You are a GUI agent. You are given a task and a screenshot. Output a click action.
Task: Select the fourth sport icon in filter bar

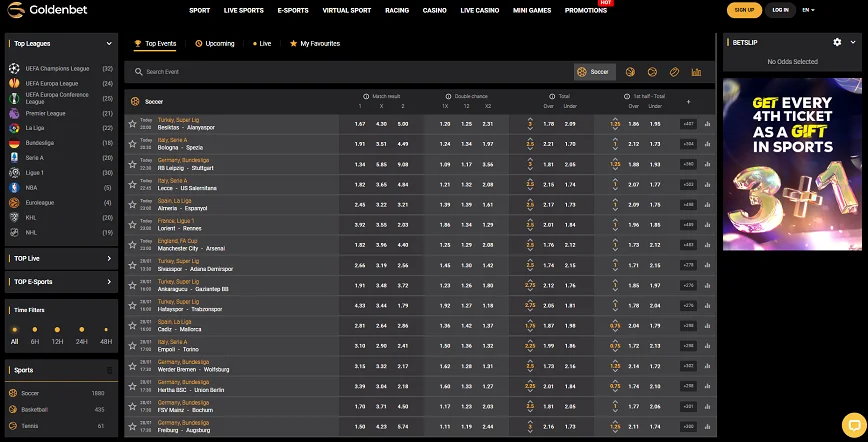pos(674,72)
